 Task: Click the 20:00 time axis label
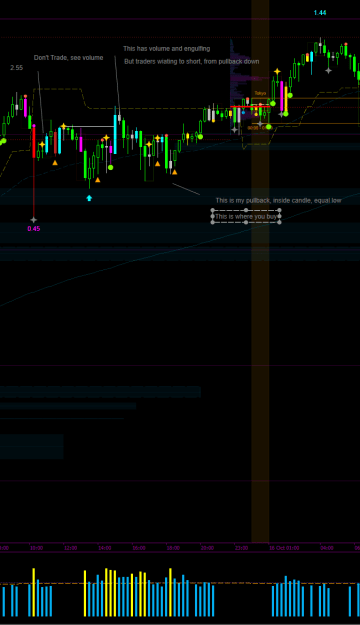point(207,548)
